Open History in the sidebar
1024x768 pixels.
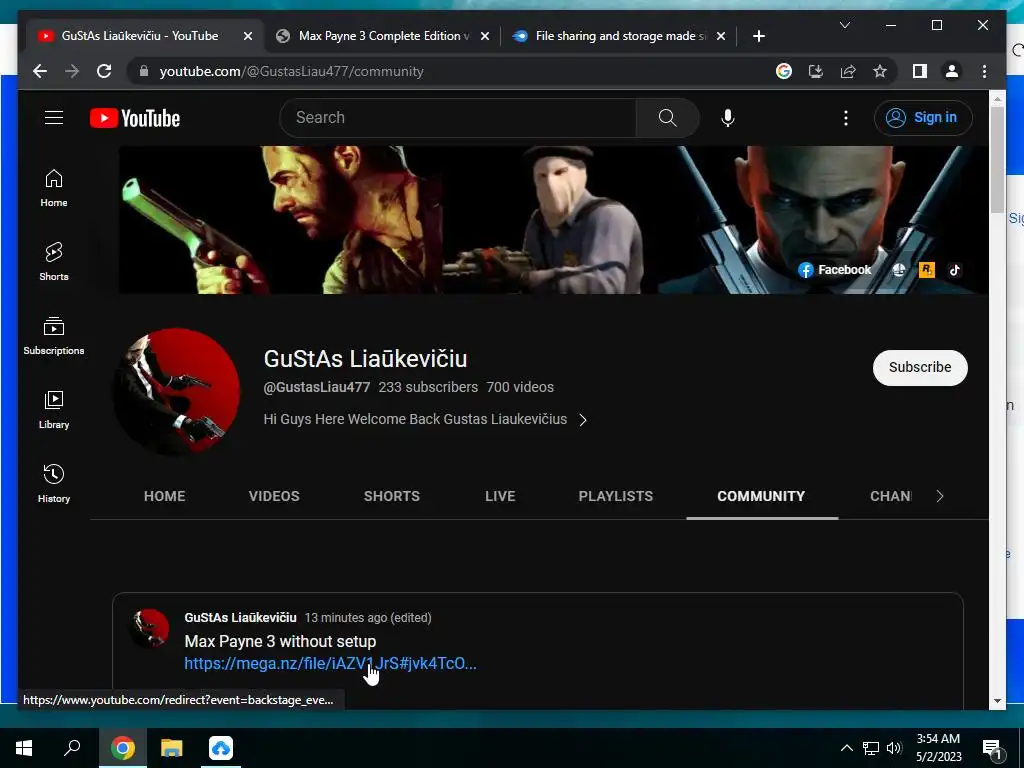[54, 483]
